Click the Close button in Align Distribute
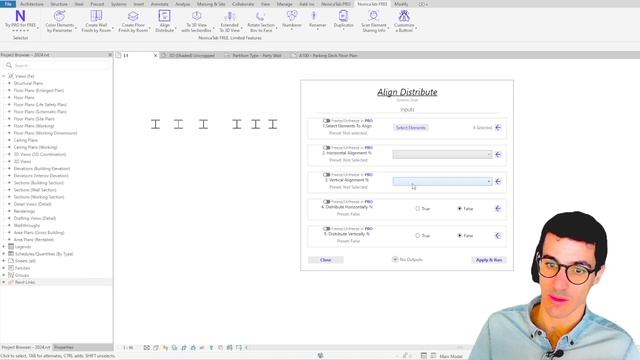 (326, 260)
